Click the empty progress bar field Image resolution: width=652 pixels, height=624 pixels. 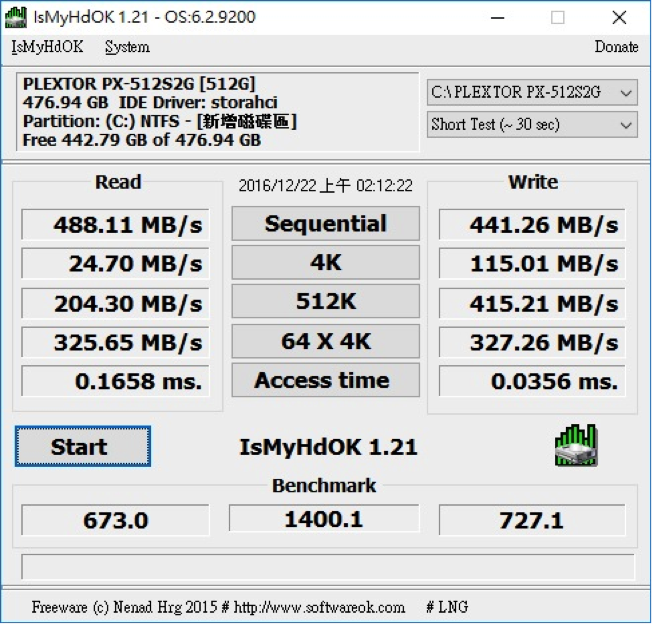(x=328, y=567)
